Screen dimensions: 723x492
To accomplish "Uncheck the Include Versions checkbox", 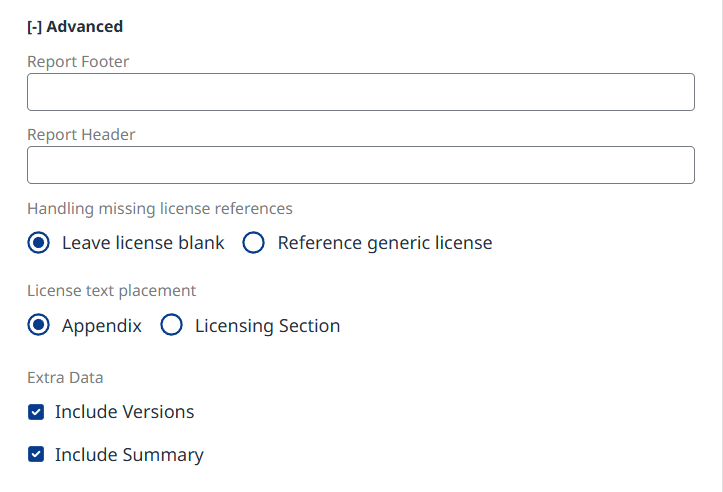I will point(36,412).
